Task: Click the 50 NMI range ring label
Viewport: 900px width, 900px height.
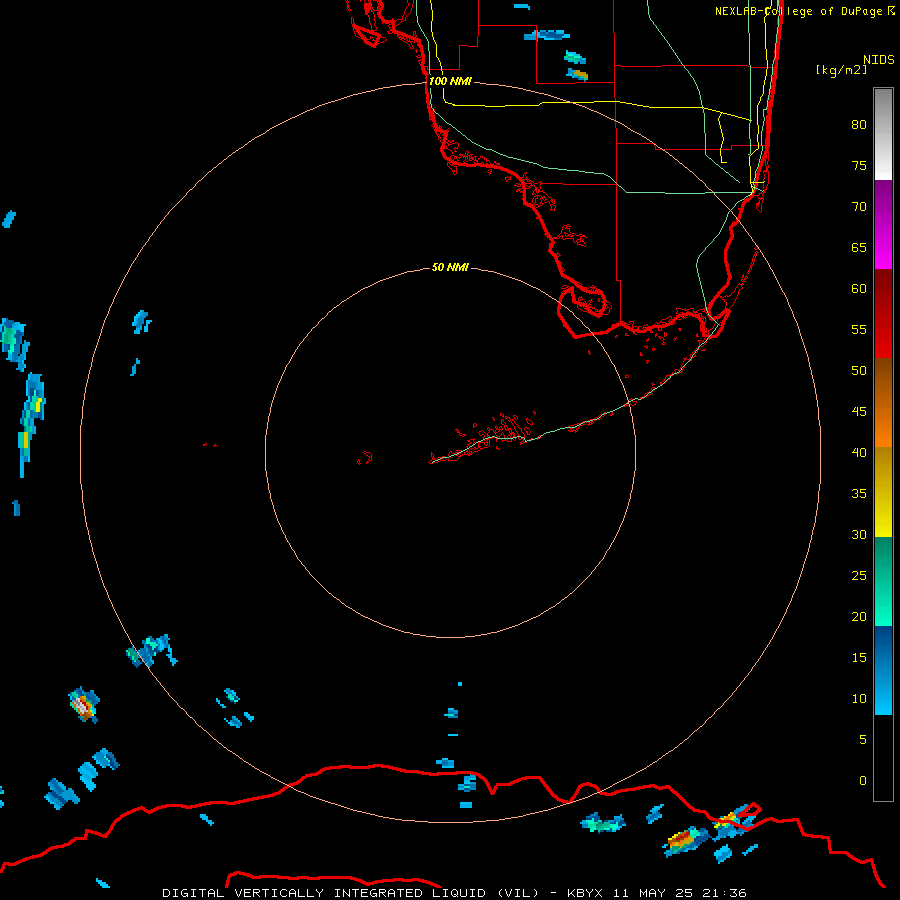Action: point(450,267)
